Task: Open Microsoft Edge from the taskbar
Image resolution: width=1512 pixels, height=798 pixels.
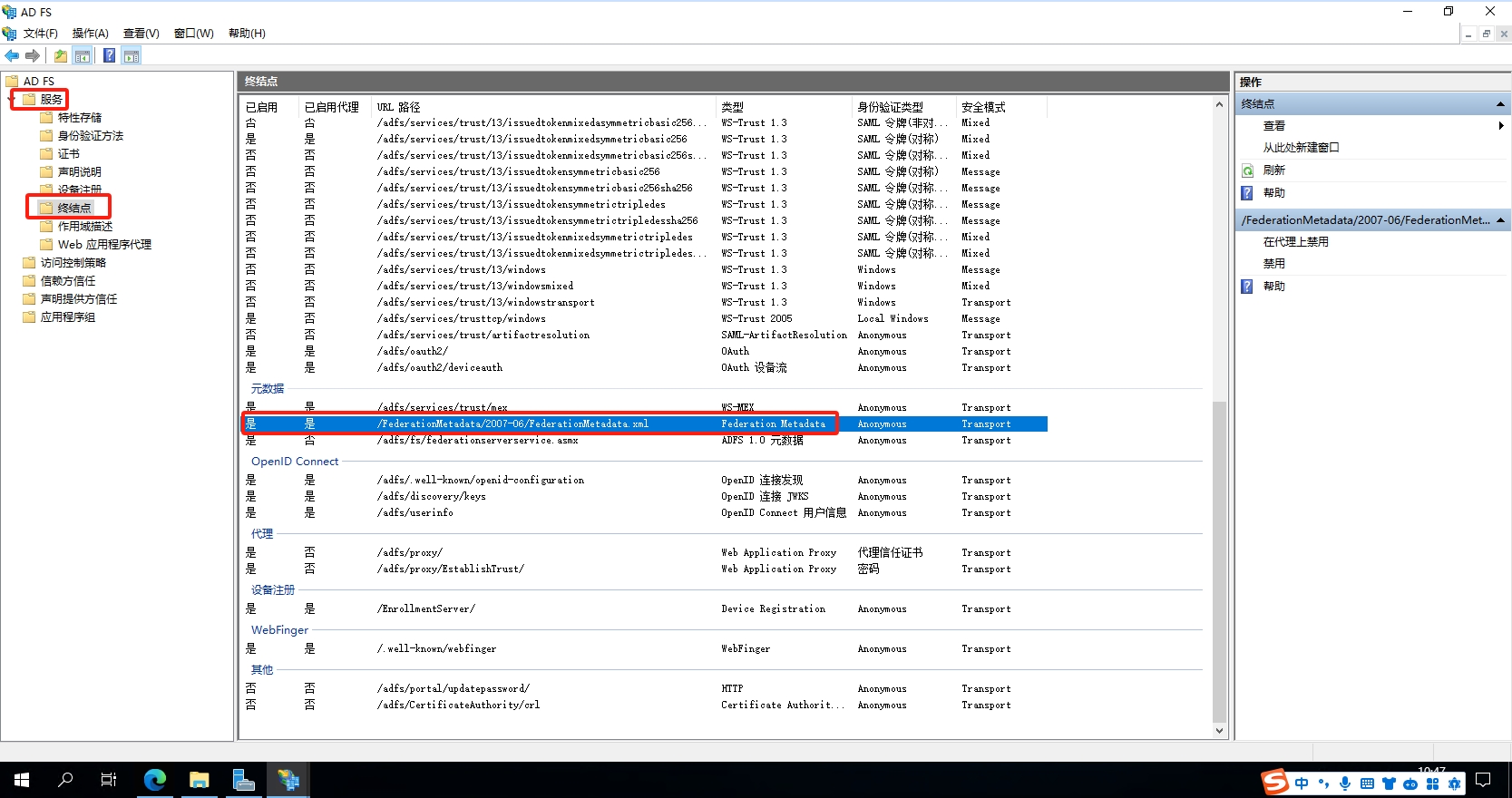Action: [x=155, y=780]
